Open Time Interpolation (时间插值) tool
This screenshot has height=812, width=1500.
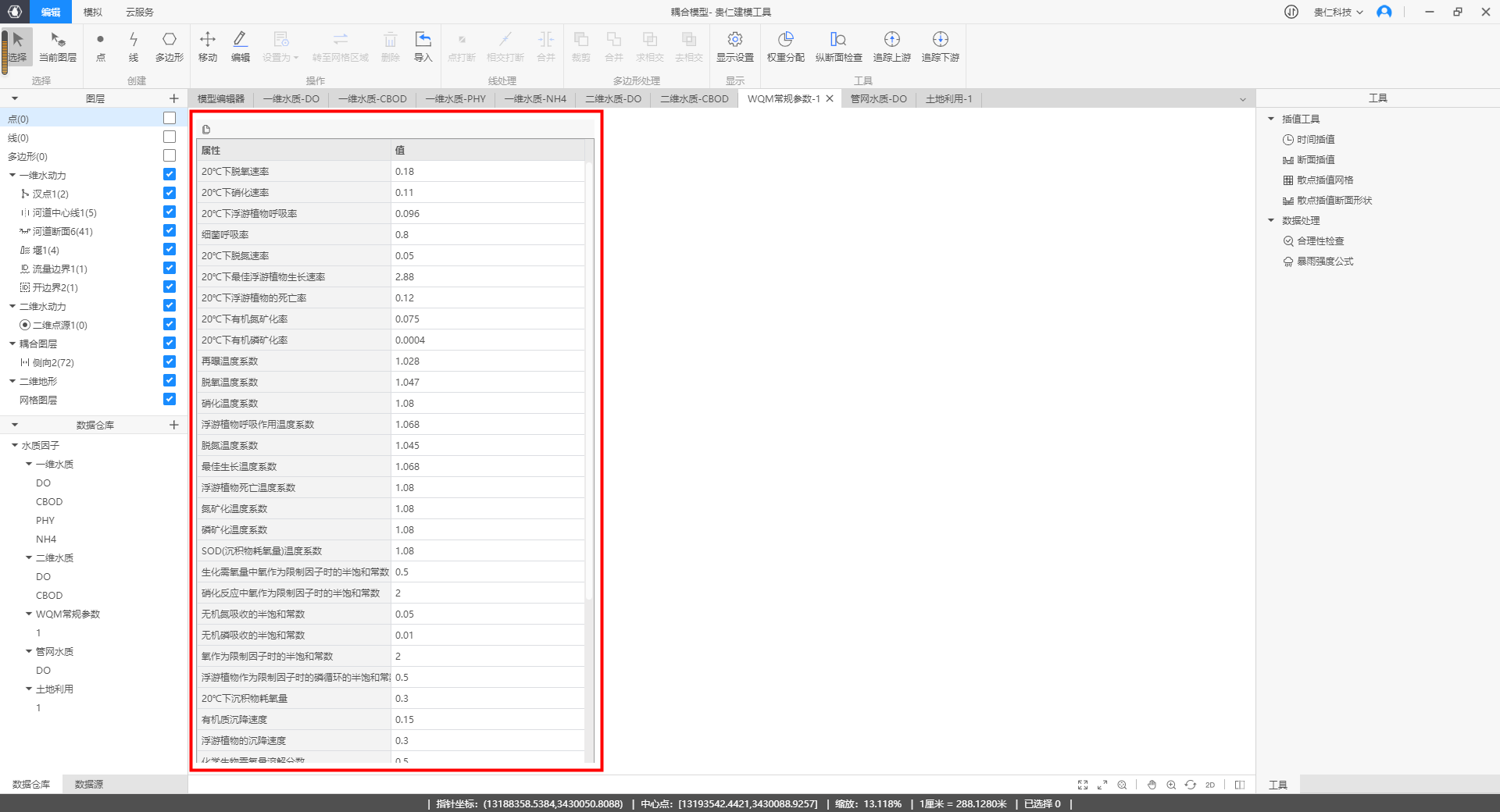[1316, 140]
